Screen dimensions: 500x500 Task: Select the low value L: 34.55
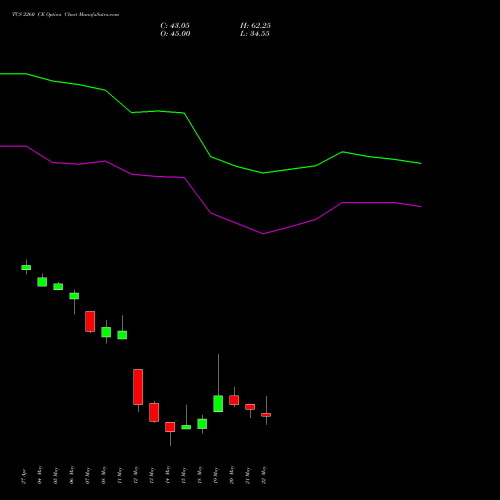pos(255,34)
